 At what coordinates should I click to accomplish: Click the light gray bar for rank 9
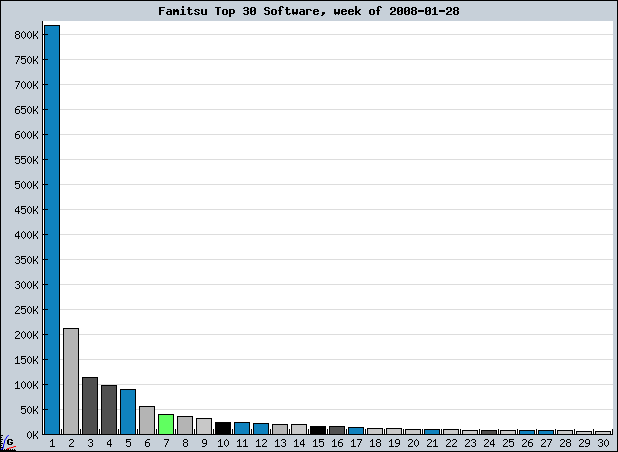pyautogui.click(x=204, y=426)
